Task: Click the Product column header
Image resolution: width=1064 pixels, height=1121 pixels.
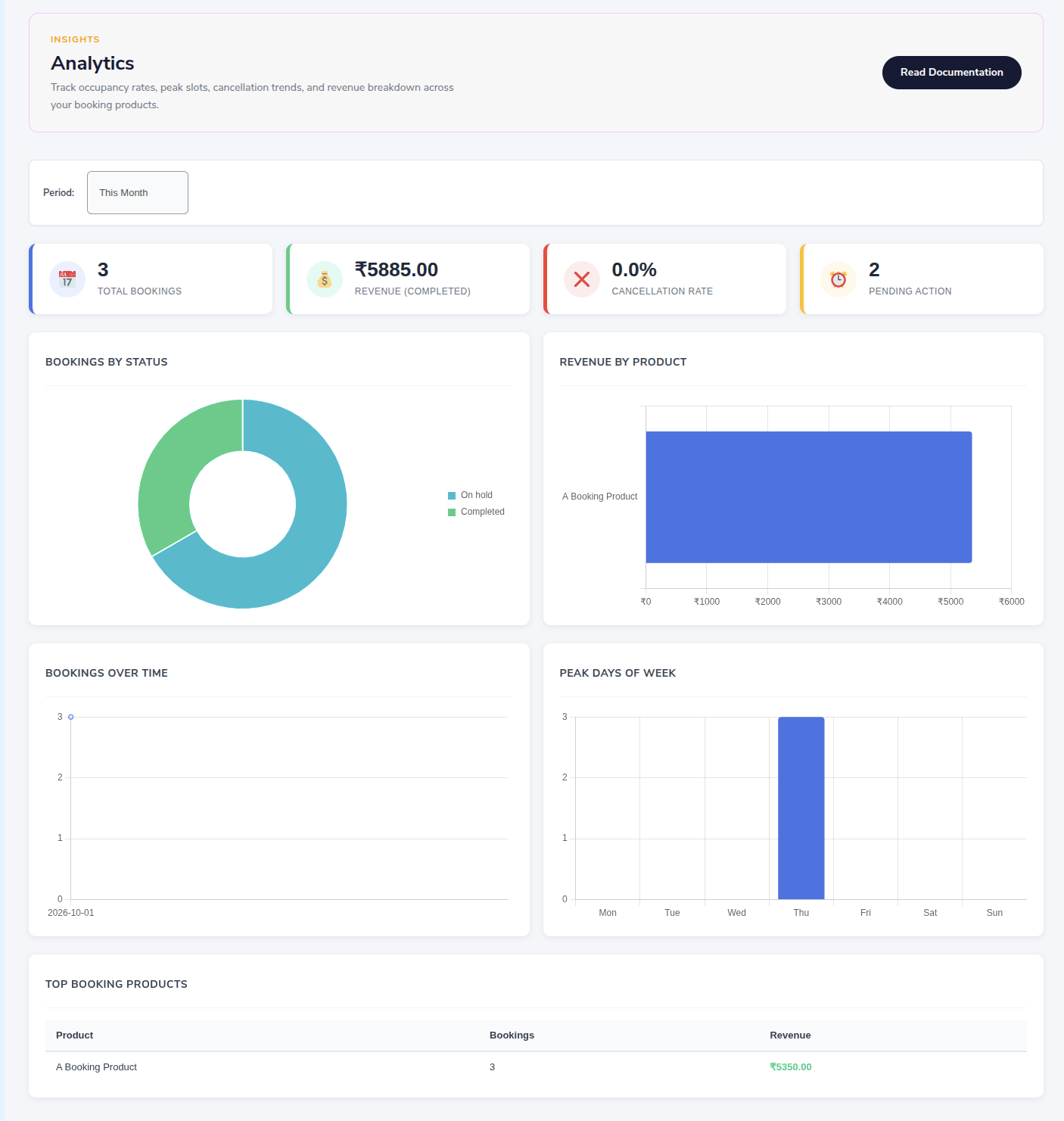Action: pos(74,1035)
